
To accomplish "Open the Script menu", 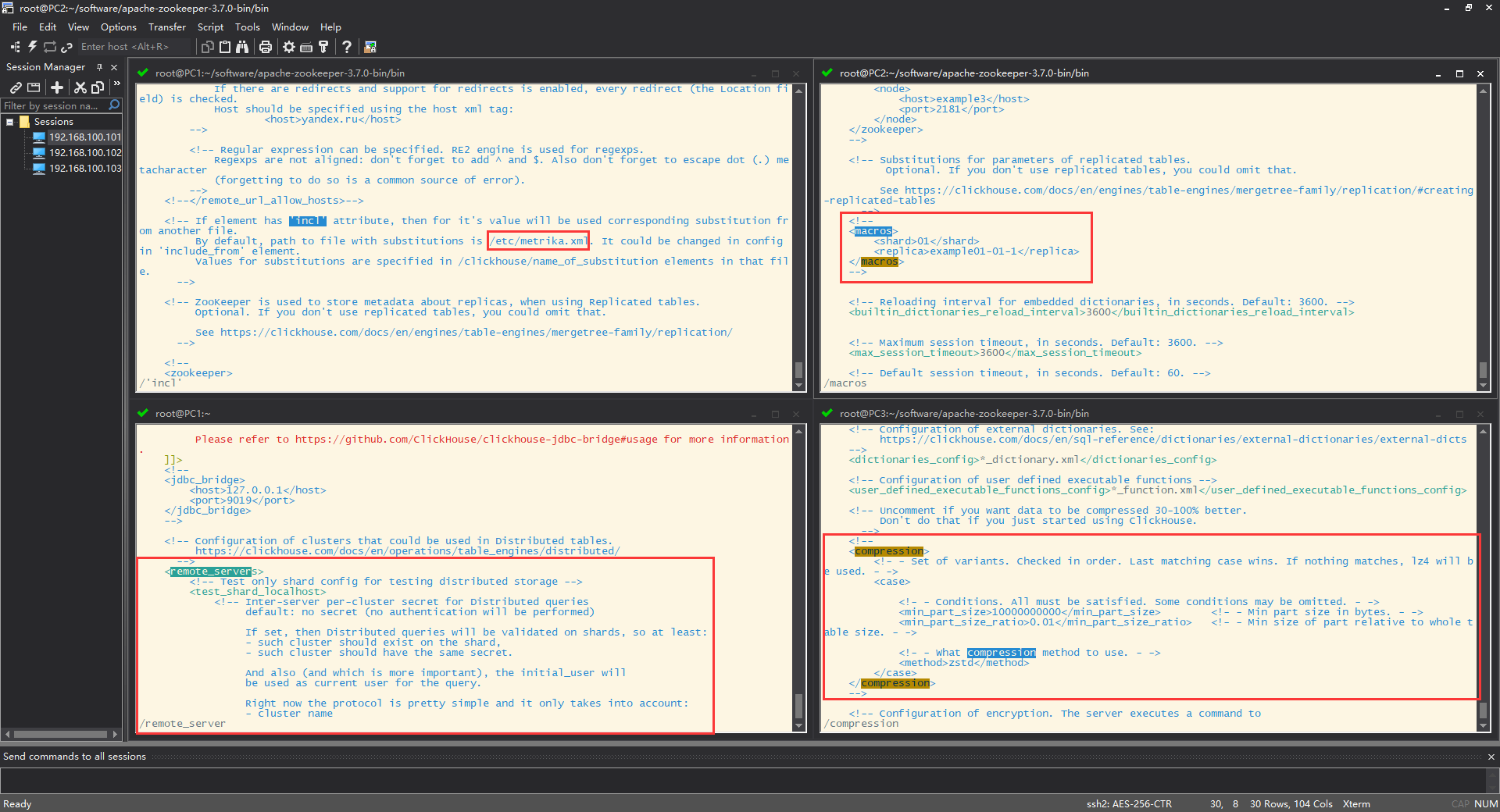I will (210, 27).
